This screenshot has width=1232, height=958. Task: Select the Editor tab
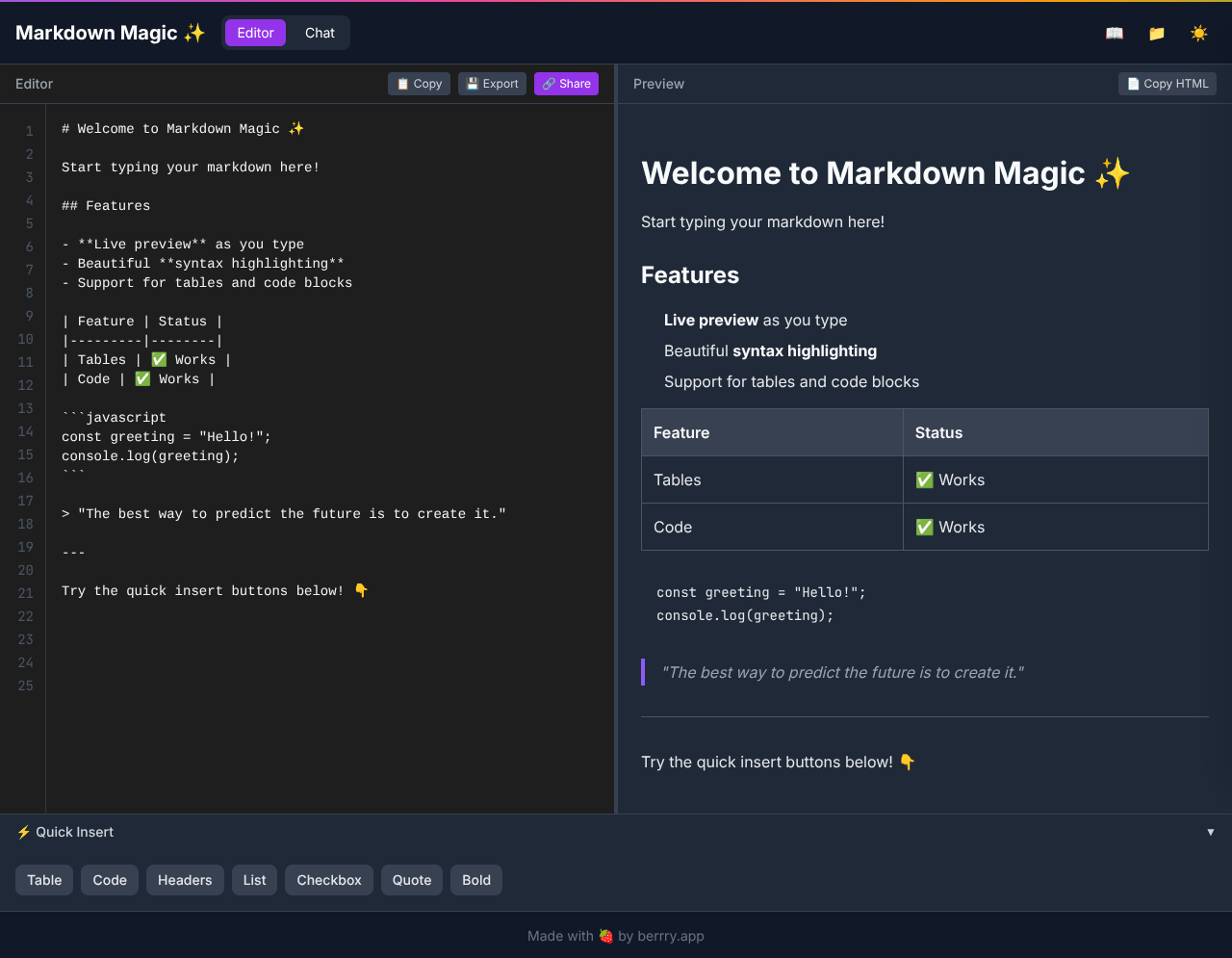[x=254, y=32]
